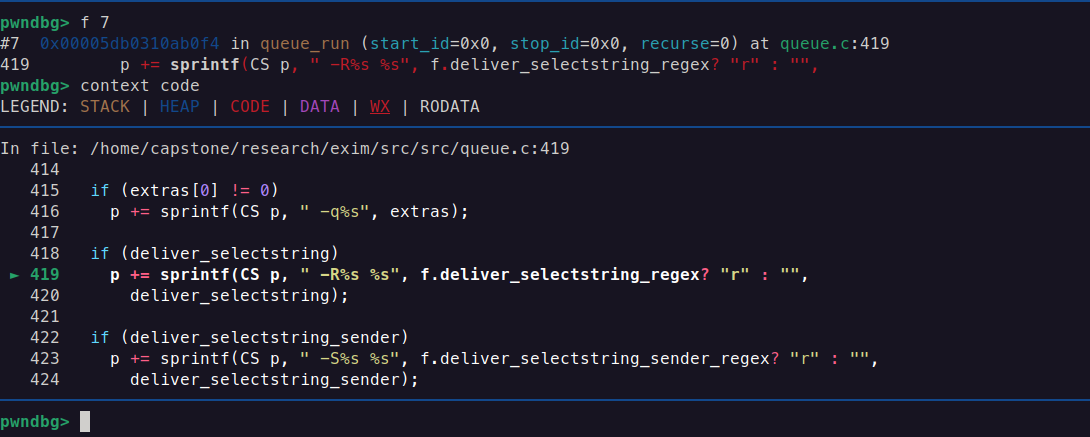Click the terminal cursor block at the prompt

click(x=85, y=422)
